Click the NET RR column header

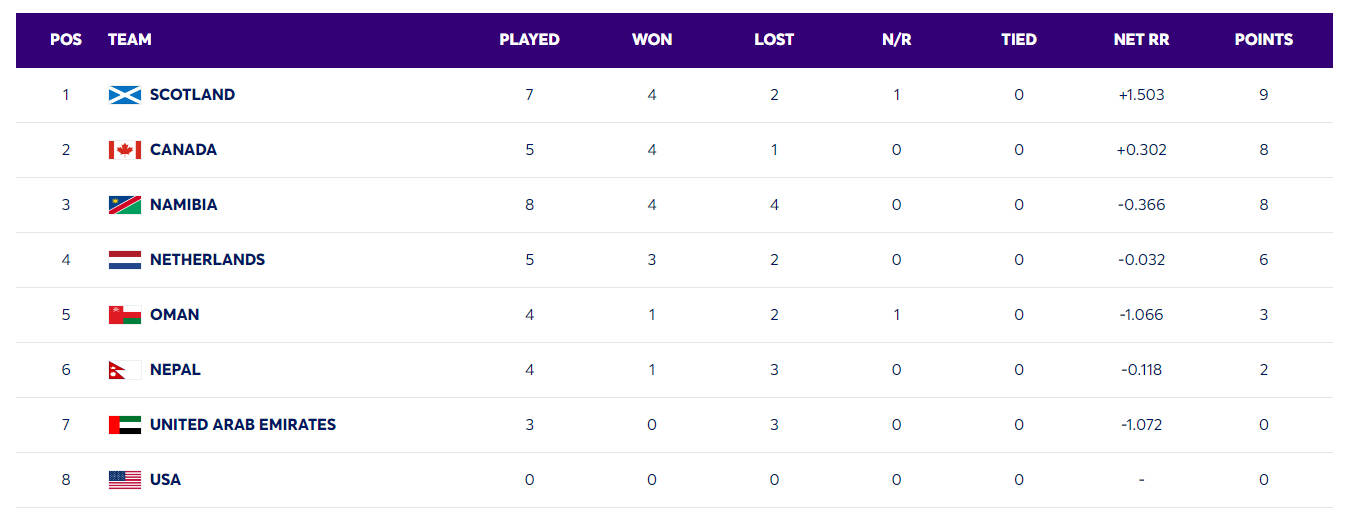pos(1141,40)
